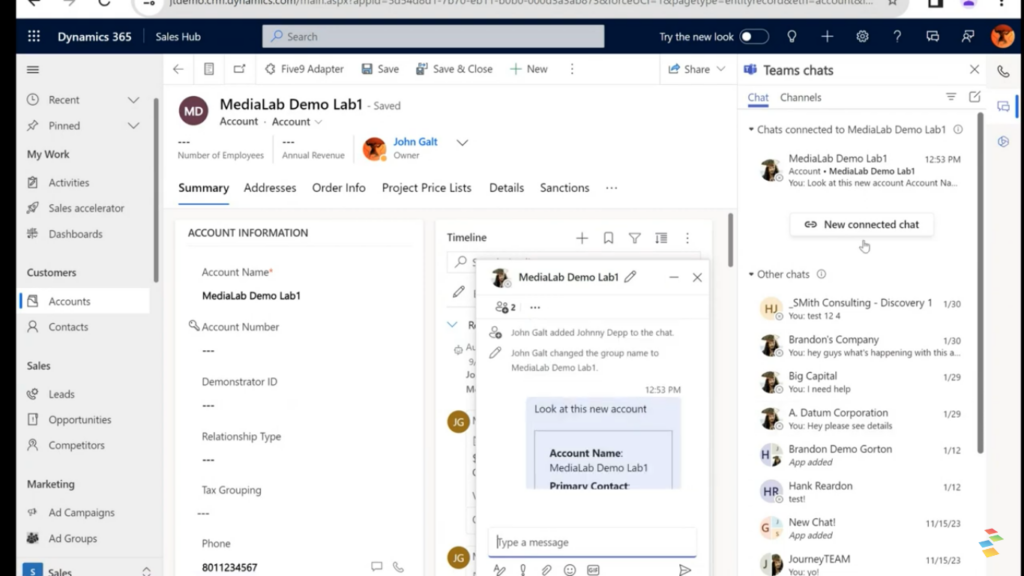
Task: Open the Timeline filter funnel icon
Action: click(635, 238)
